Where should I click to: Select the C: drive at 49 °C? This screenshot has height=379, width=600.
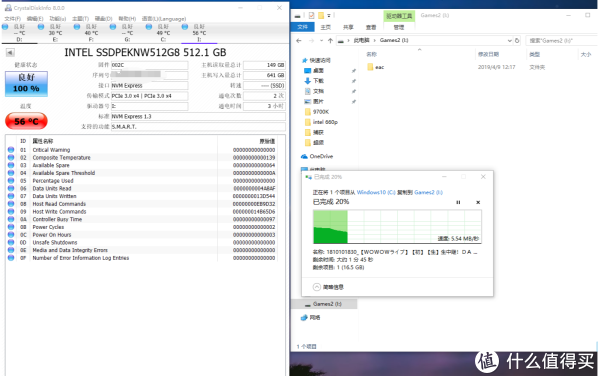click(x=163, y=33)
